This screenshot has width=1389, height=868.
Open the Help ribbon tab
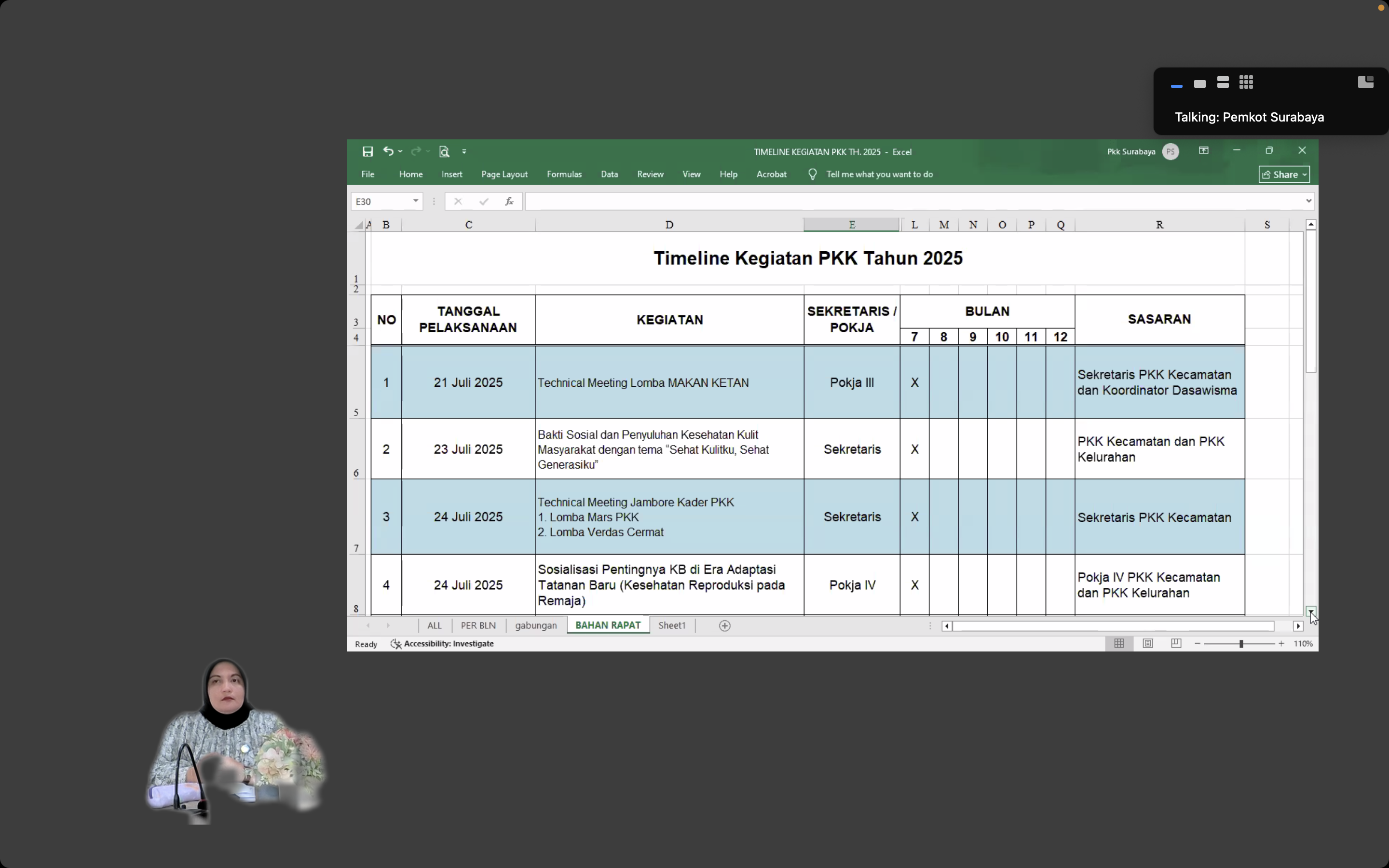[728, 174]
